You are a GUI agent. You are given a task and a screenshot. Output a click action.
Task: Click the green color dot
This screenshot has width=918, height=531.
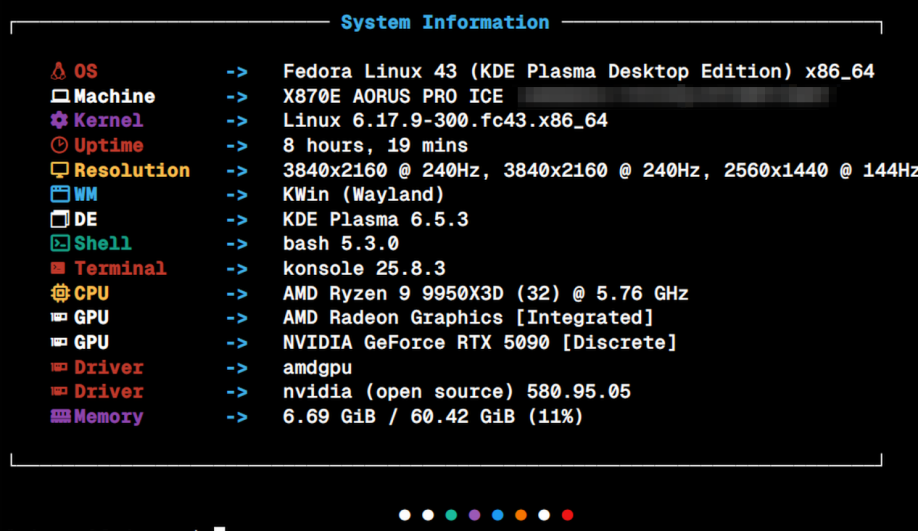click(x=451, y=515)
